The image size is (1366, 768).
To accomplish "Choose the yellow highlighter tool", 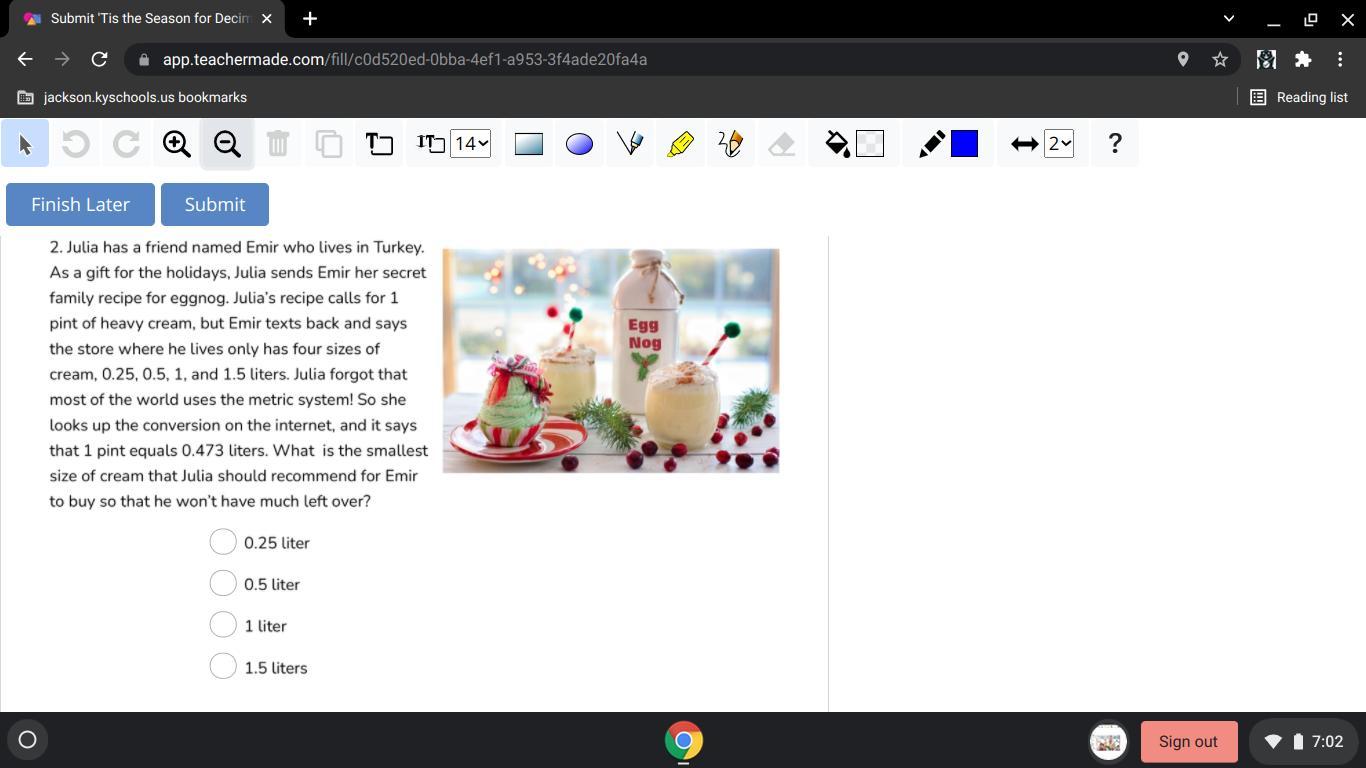I will (x=680, y=144).
